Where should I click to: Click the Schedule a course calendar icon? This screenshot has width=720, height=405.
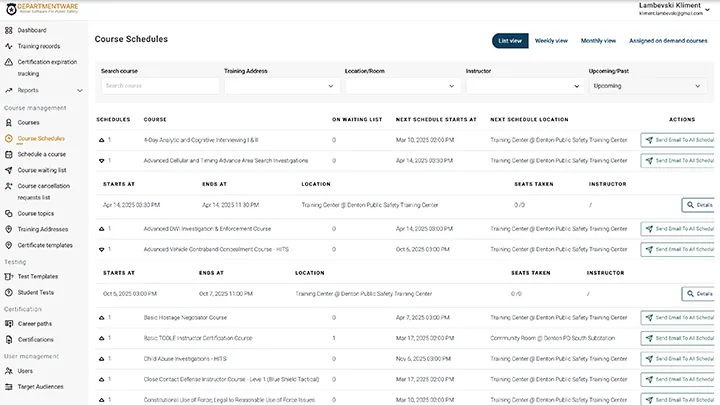click(9, 154)
